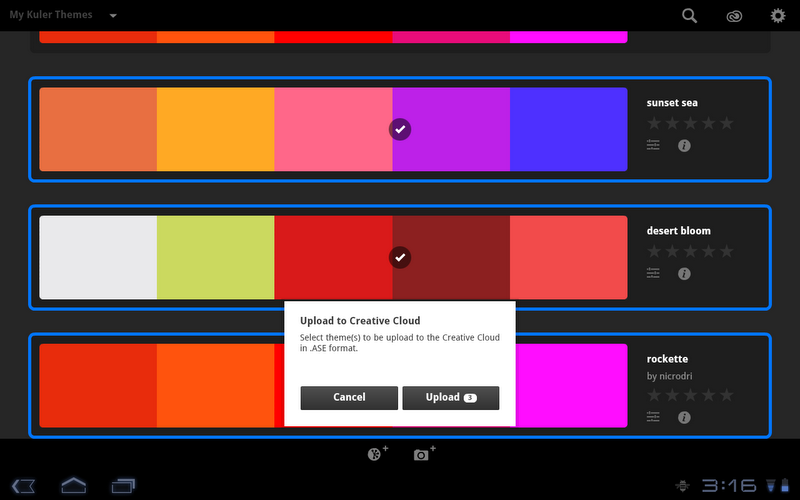Screen dimensions: 800x500
Task: Select the magenta swatch in rockette
Action: (x=571, y=385)
